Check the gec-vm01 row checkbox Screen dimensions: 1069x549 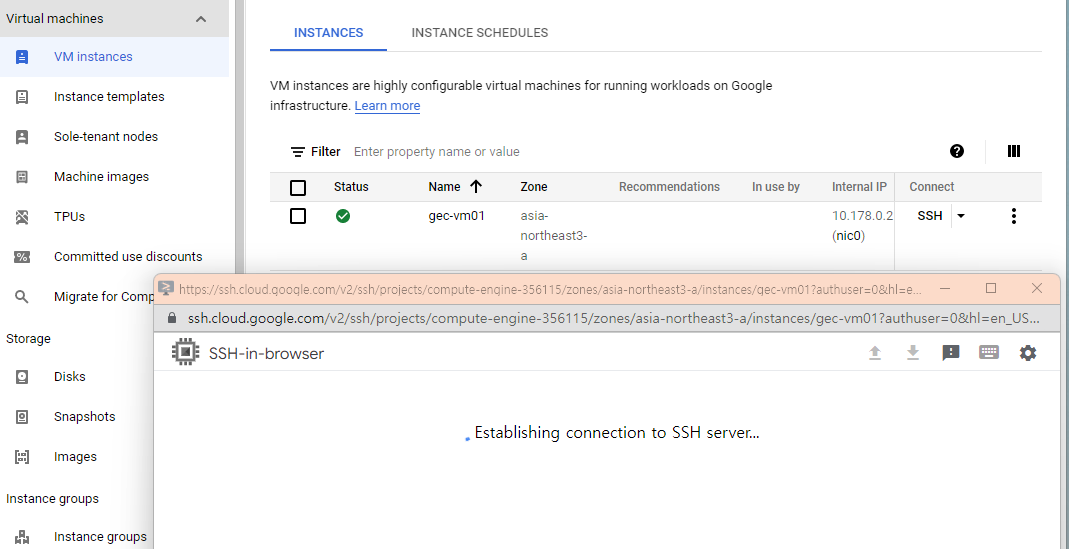pyautogui.click(x=298, y=216)
